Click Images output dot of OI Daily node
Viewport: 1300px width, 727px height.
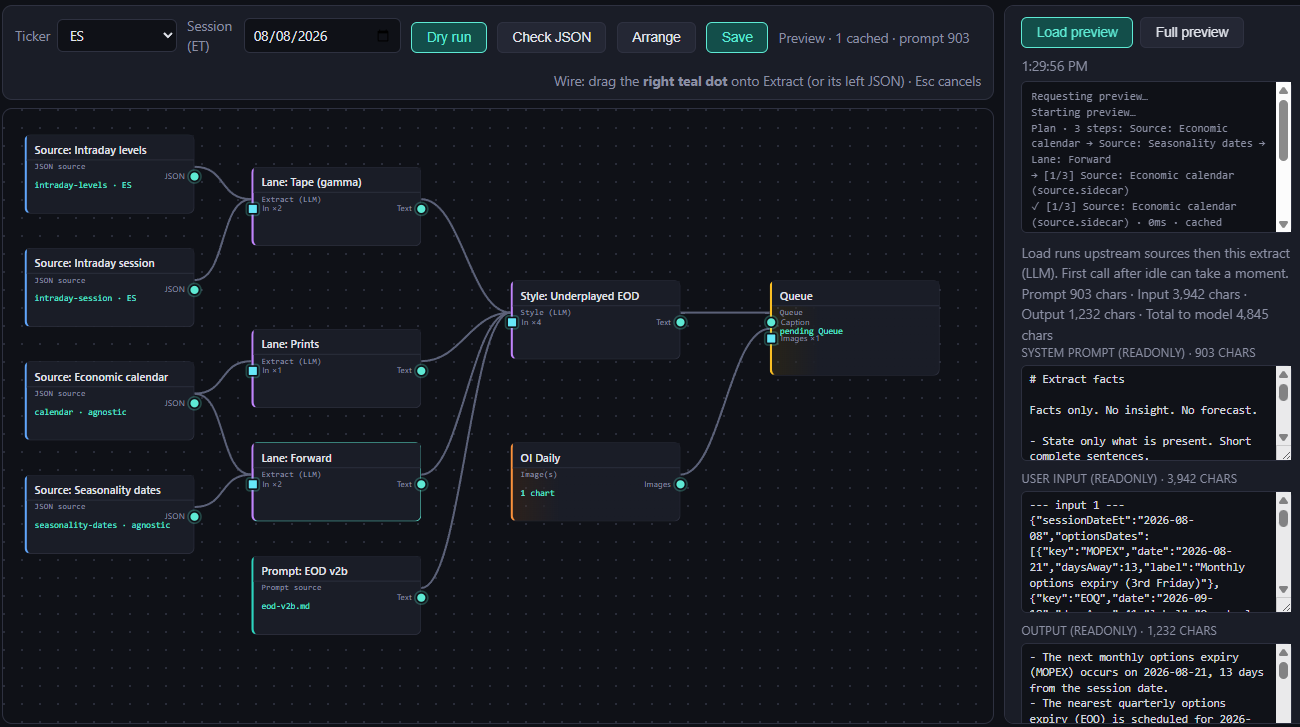(680, 484)
